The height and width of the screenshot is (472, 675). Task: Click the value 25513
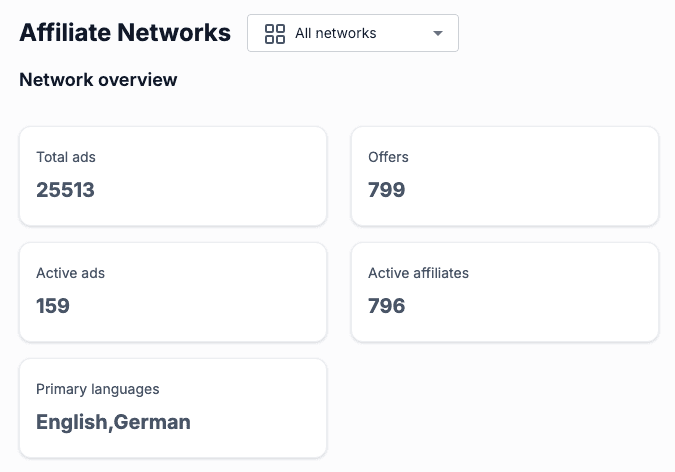65,190
